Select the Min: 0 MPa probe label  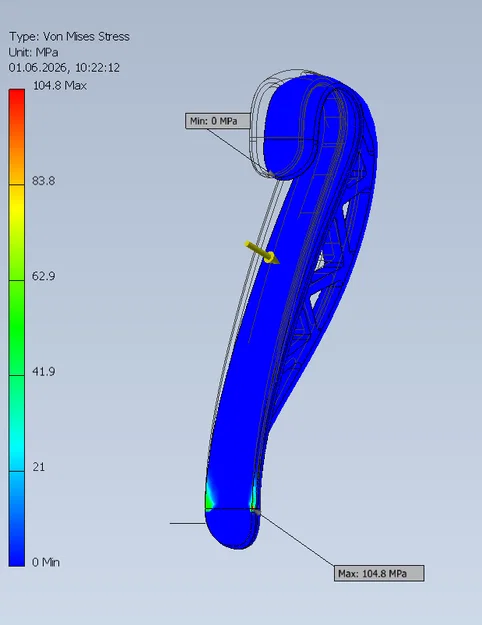218,121
